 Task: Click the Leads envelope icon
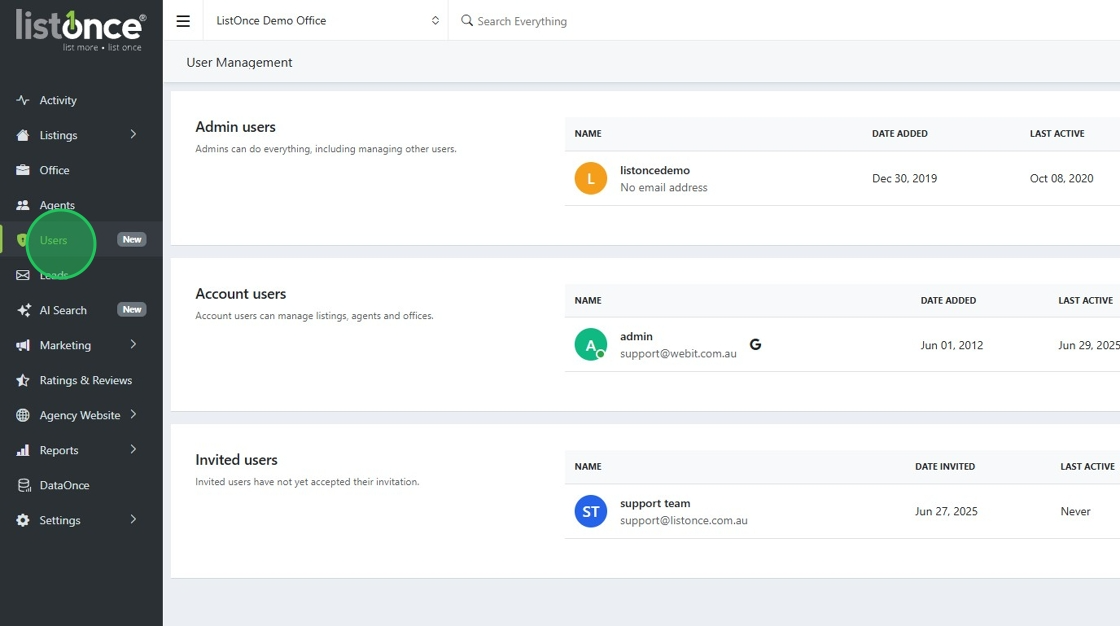coord(23,275)
